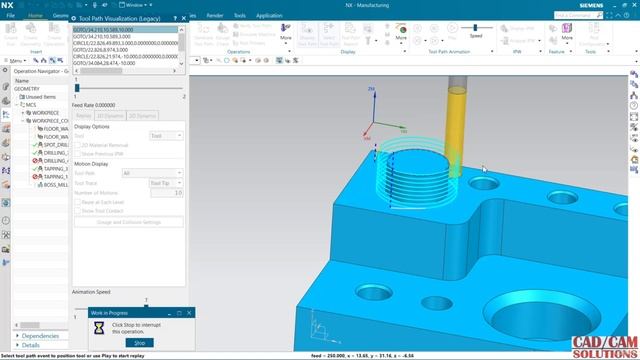Select the GOTO/34.084,28.474,-10.000 line
Image resolution: width=640 pixels, height=360 pixels.
click(125, 63)
